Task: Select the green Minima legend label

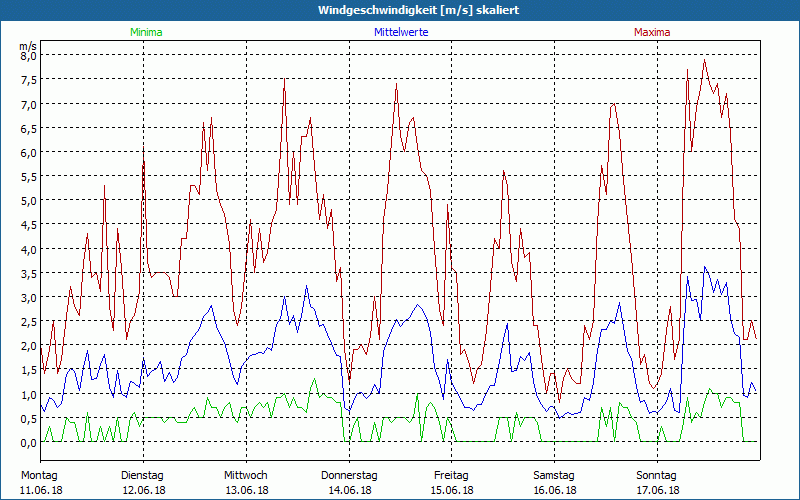Action: [144, 32]
